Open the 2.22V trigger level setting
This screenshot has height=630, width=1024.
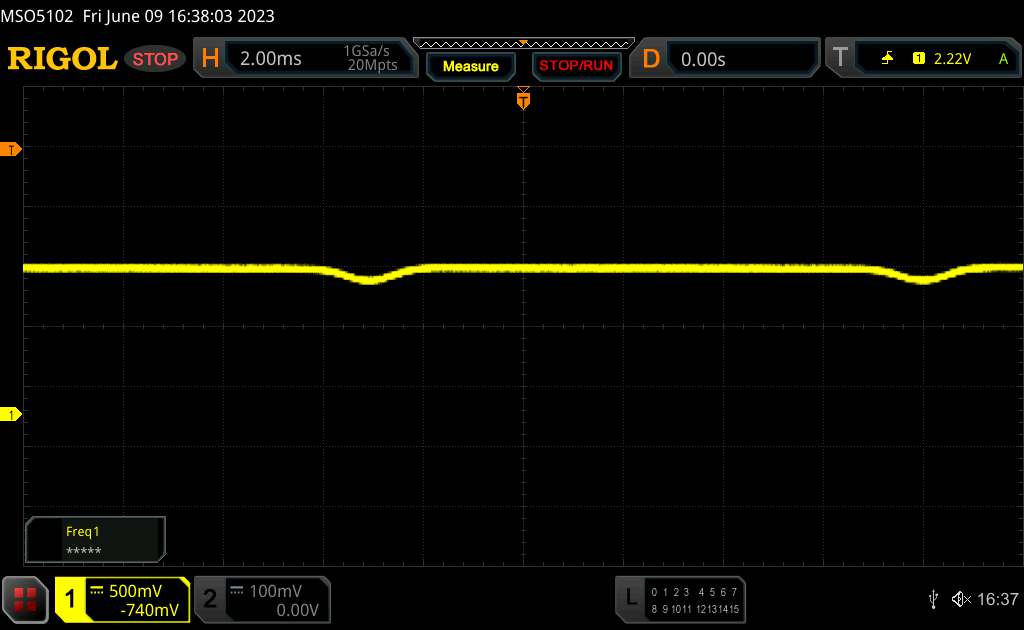click(x=952, y=59)
